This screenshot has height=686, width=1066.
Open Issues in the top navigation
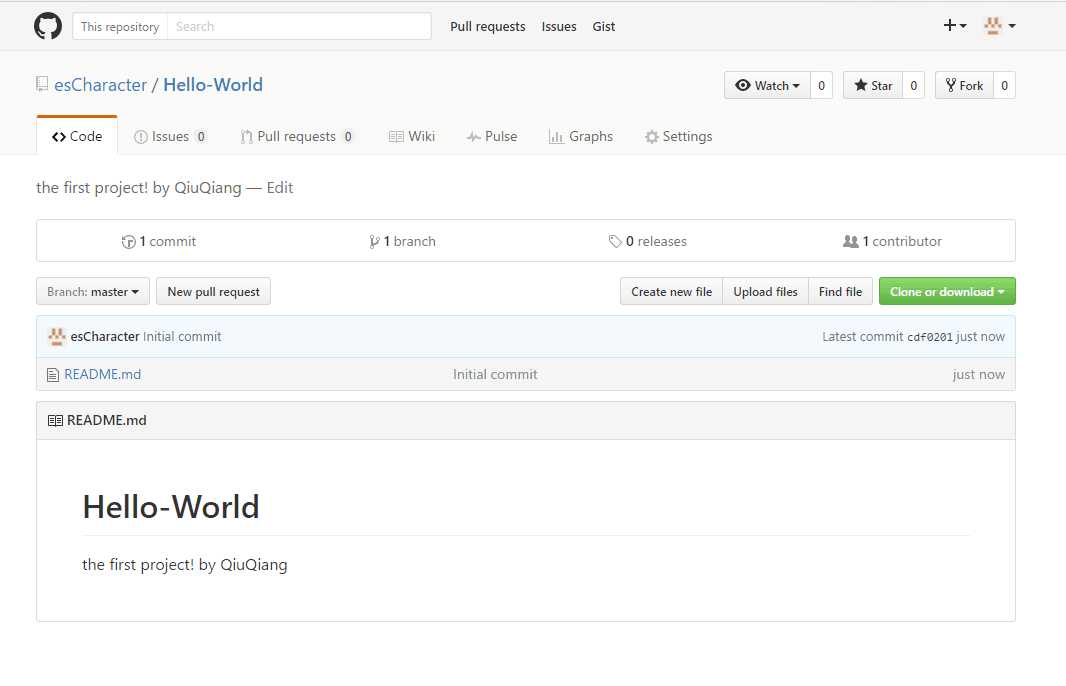click(559, 27)
